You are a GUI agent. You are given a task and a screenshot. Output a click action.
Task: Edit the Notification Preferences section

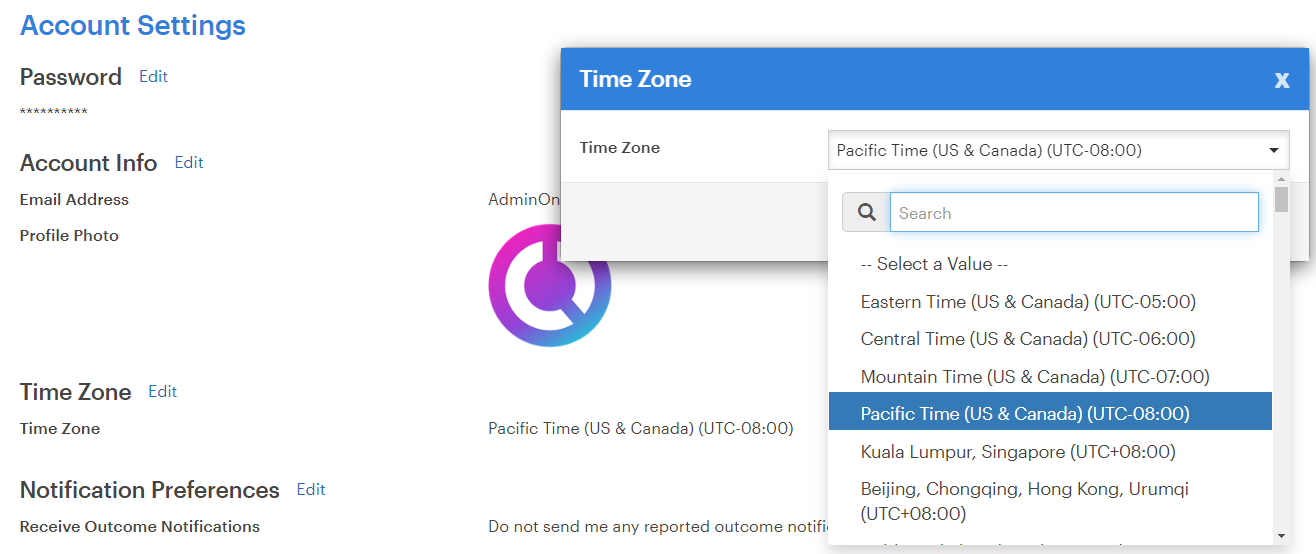pos(311,490)
